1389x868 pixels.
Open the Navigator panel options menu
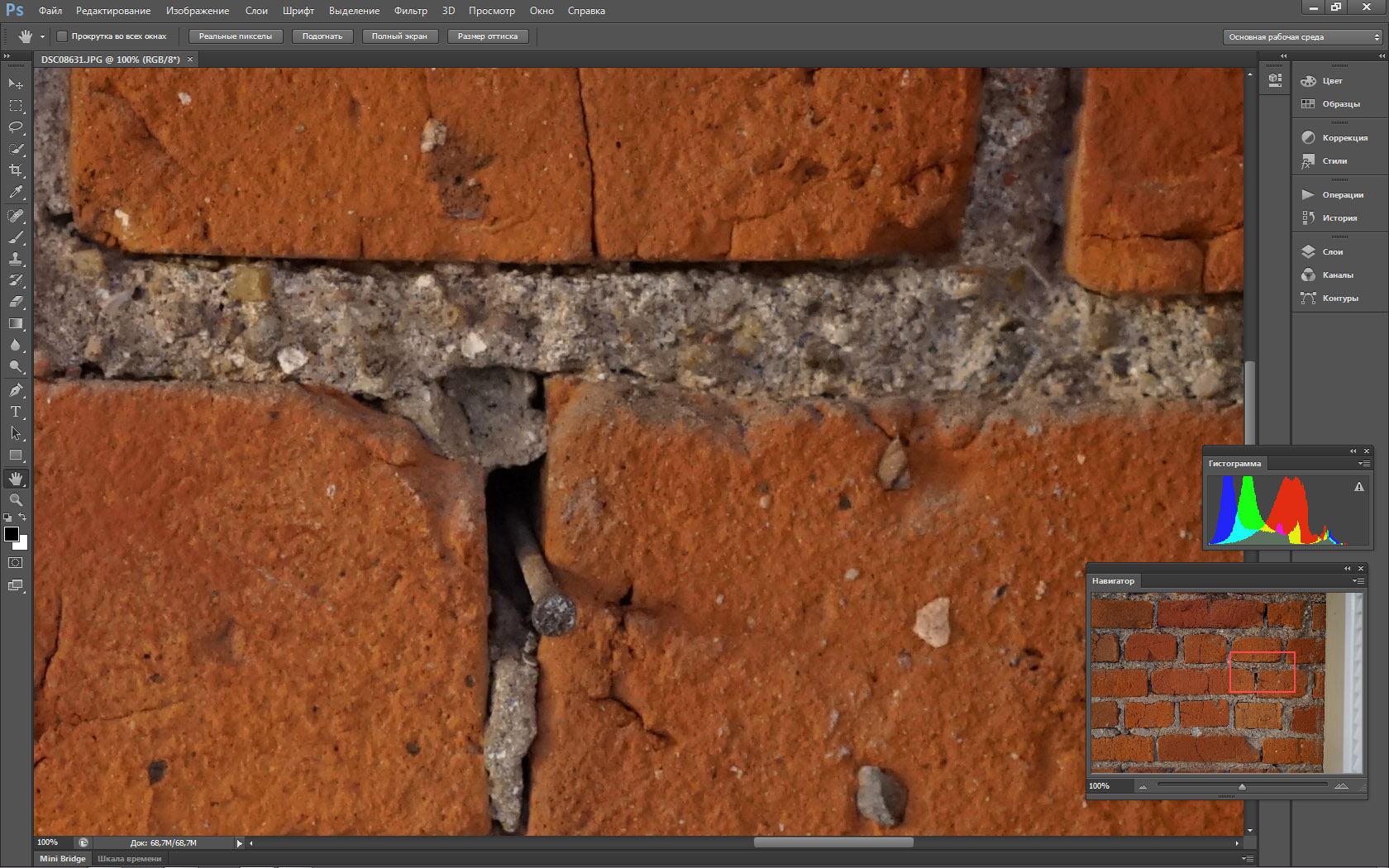(1358, 581)
